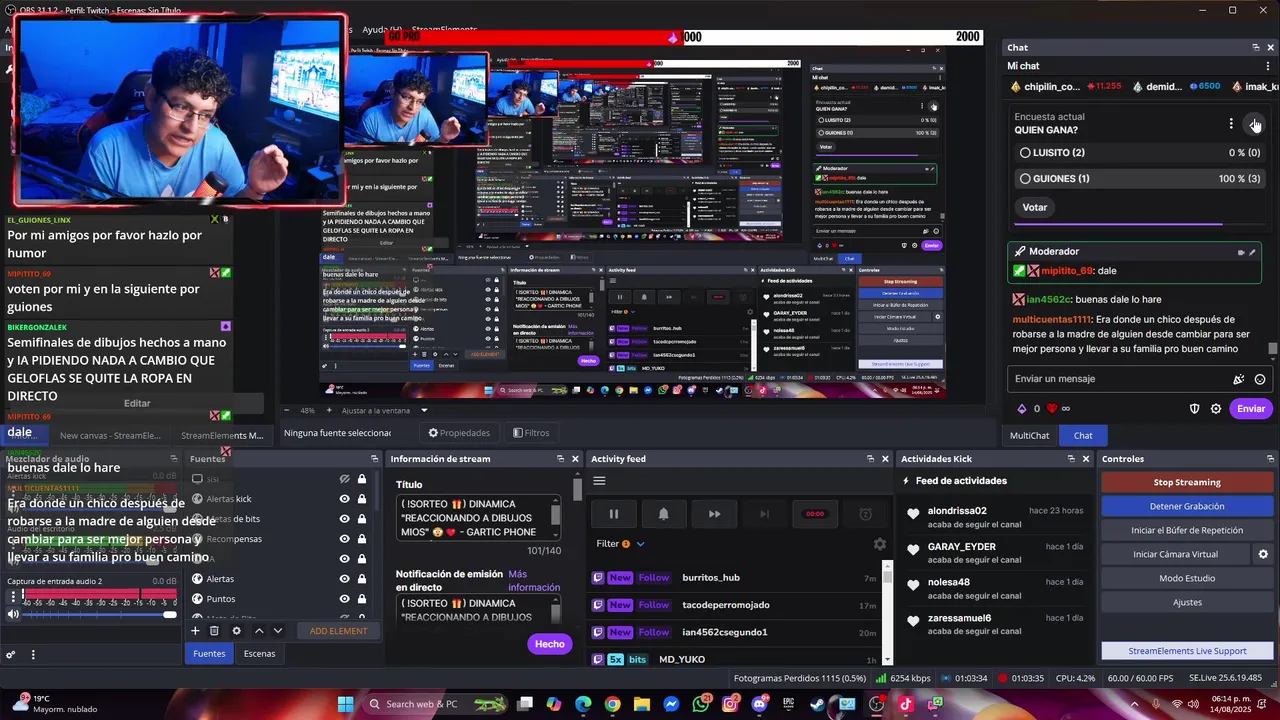
Task: Open source properties gear in Fuentes toolbar
Action: point(236,631)
